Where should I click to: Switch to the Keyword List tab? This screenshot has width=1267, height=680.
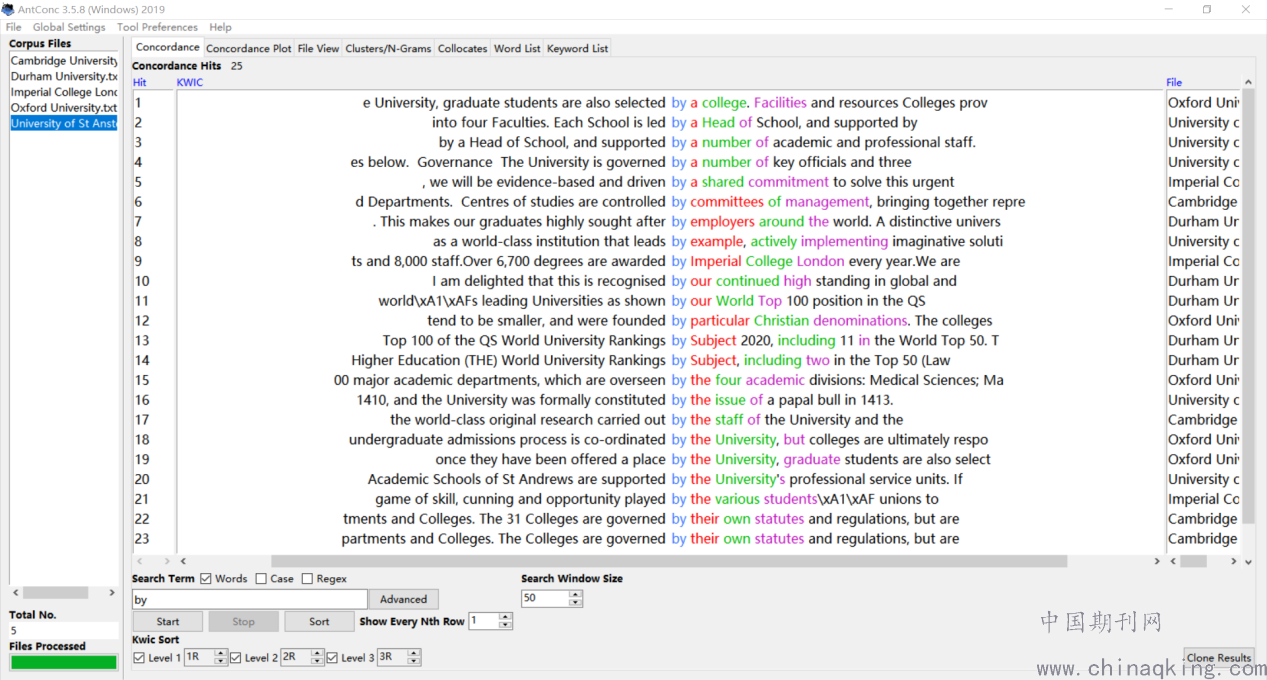[577, 48]
